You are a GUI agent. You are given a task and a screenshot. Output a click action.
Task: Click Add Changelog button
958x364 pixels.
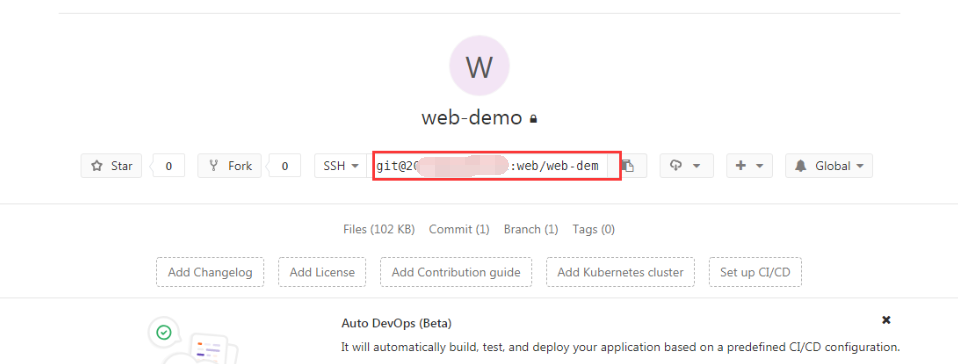(210, 272)
